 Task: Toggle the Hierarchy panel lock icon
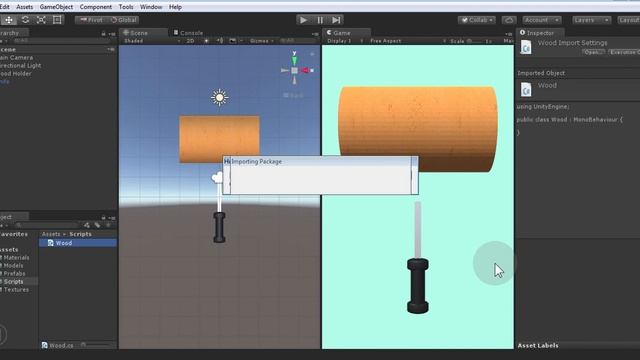[x=103, y=33]
